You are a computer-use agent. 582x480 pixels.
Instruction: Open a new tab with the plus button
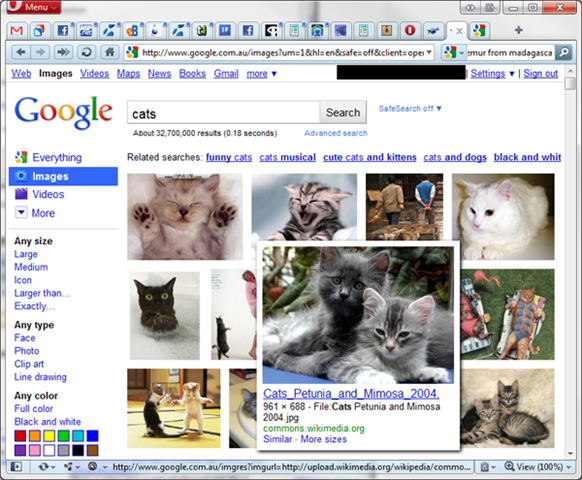point(519,30)
